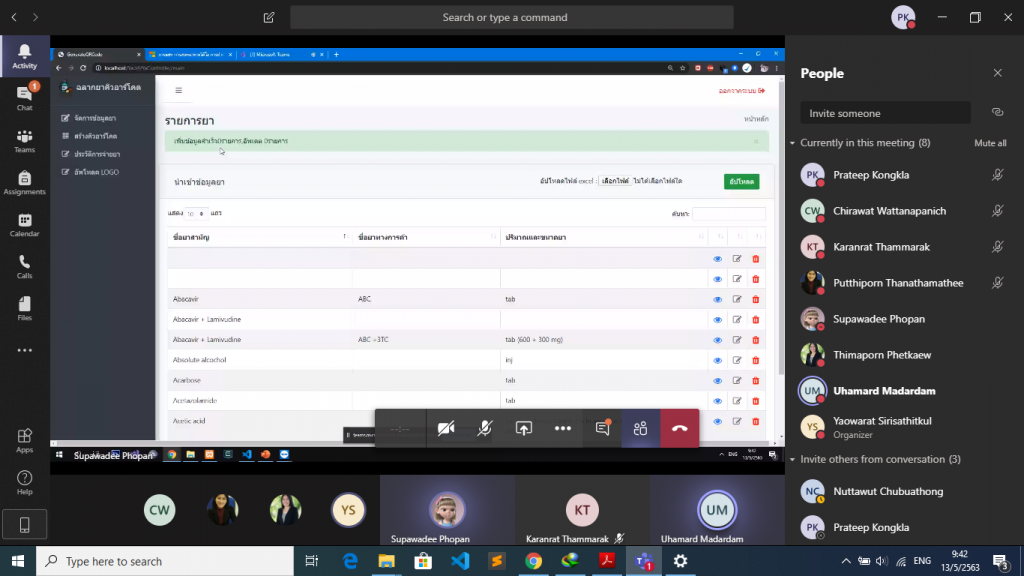Screen dimensions: 1024x576
Task: Turn on camera in meeting toolbar
Action: 446,428
